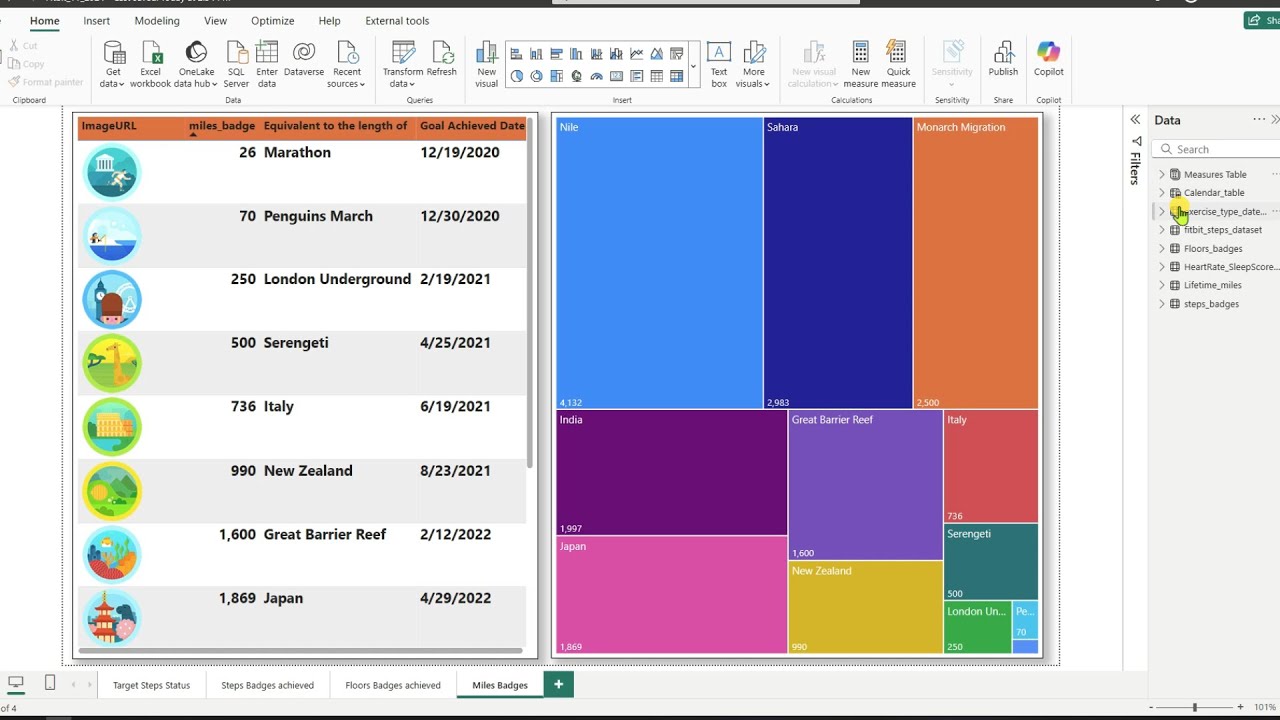This screenshot has height=720, width=1280.
Task: Open the Get data source menu
Action: pos(112,65)
